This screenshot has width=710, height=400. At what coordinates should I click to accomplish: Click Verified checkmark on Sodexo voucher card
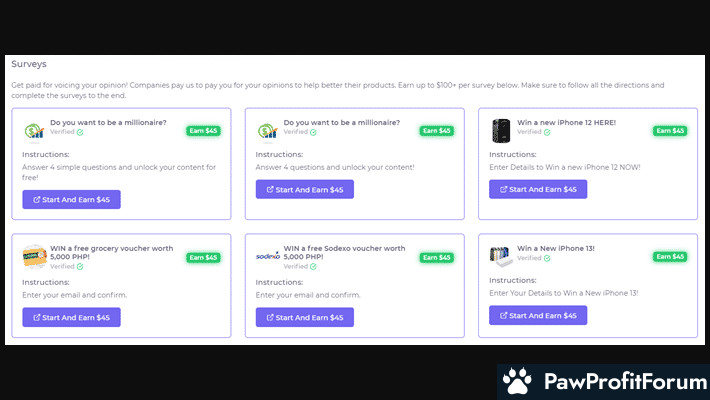[x=313, y=267]
